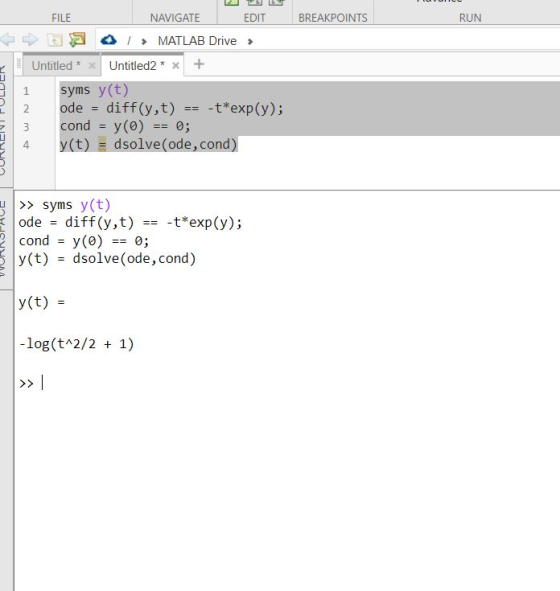Click the result -log(t^2/2 + 1)

point(77,344)
